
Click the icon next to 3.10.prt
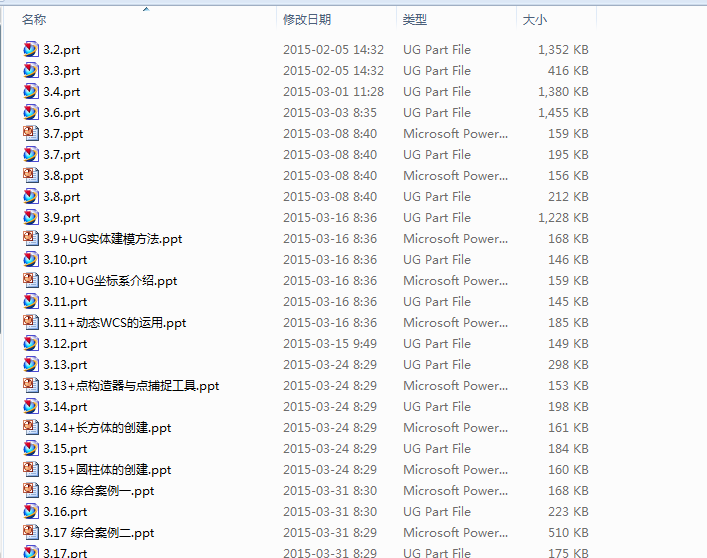click(31, 259)
